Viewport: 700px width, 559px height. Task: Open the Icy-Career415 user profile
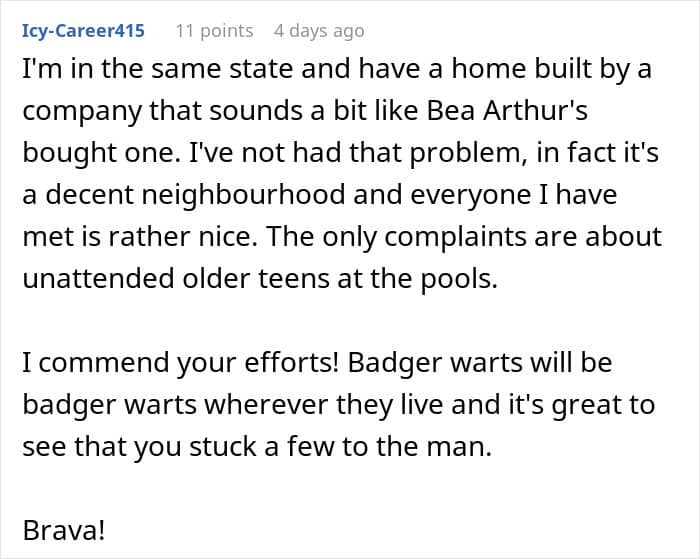tap(83, 31)
